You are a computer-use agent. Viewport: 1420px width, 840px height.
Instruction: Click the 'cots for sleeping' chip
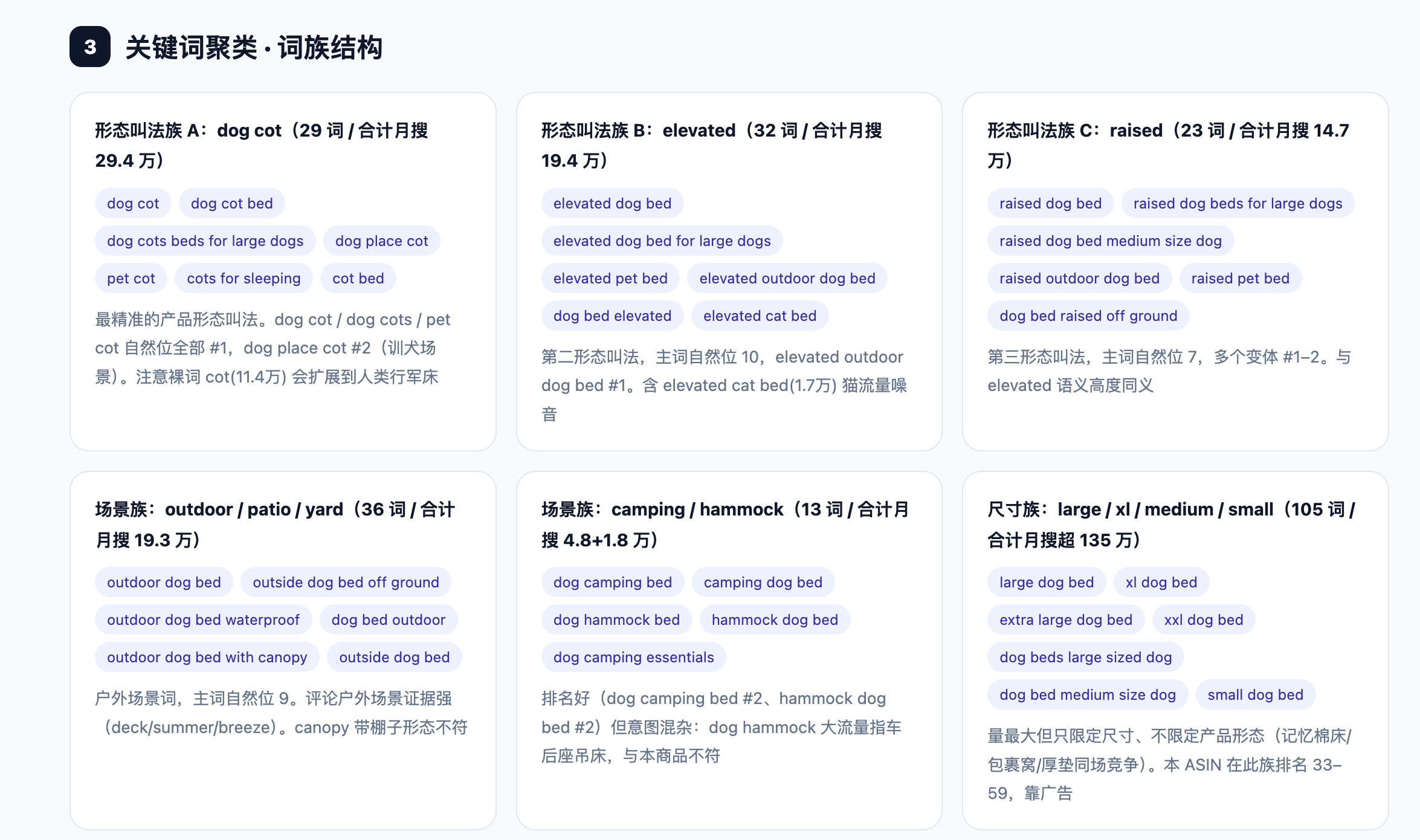[244, 279]
